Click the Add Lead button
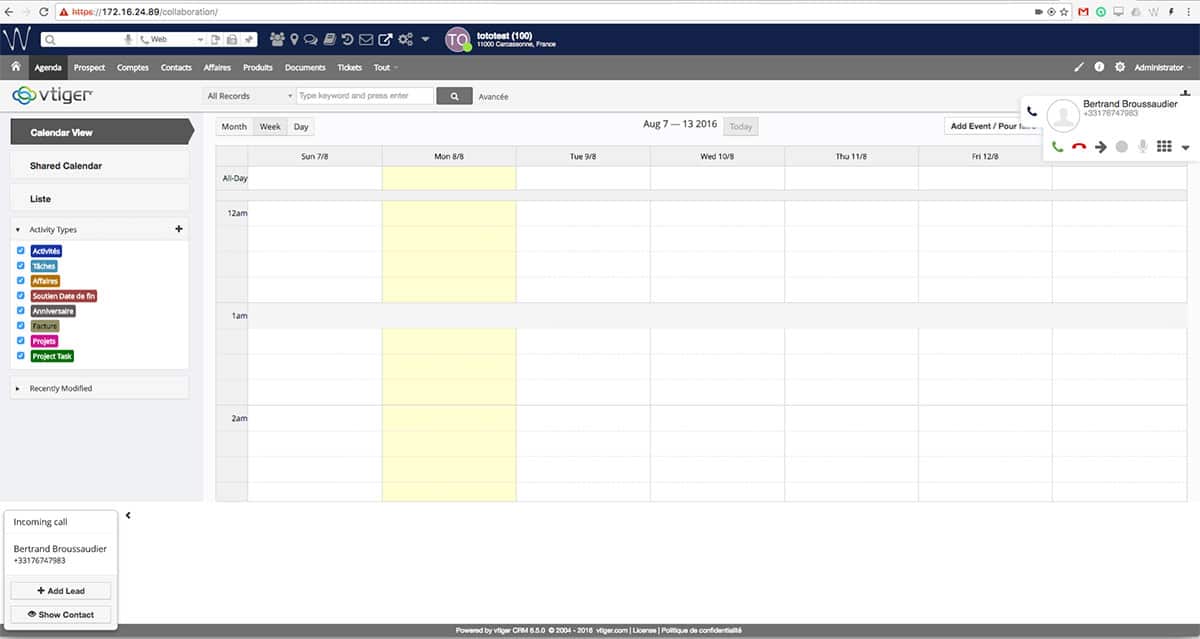Screen dimensions: 1200x639 (x=61, y=591)
